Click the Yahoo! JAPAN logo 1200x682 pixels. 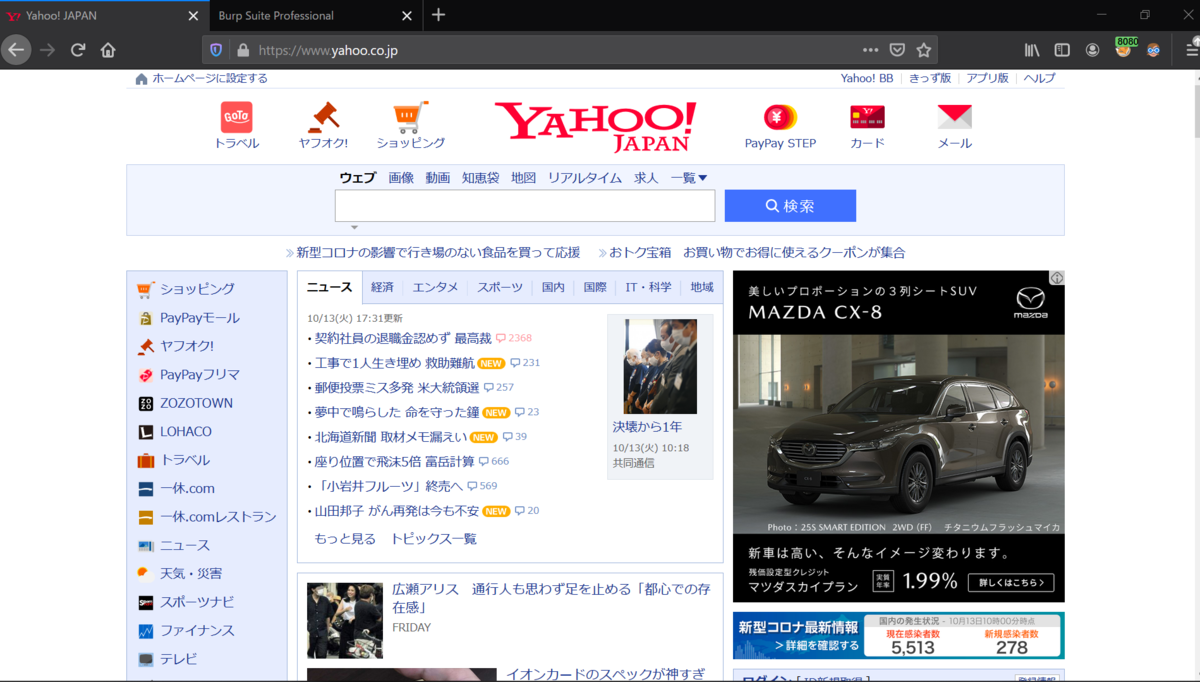click(595, 126)
